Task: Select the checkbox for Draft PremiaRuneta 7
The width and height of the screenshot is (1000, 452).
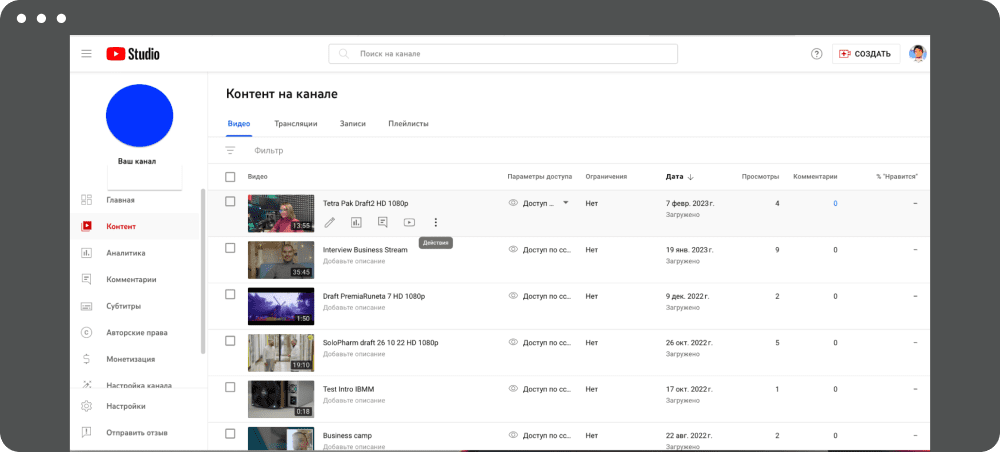Action: pyautogui.click(x=230, y=295)
